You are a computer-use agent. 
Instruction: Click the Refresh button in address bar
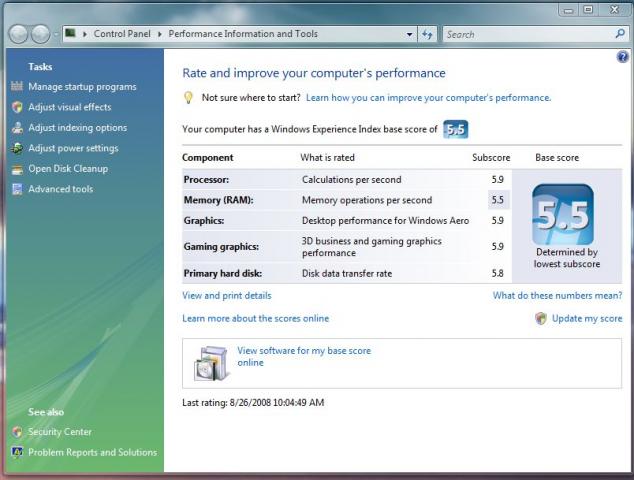427,34
